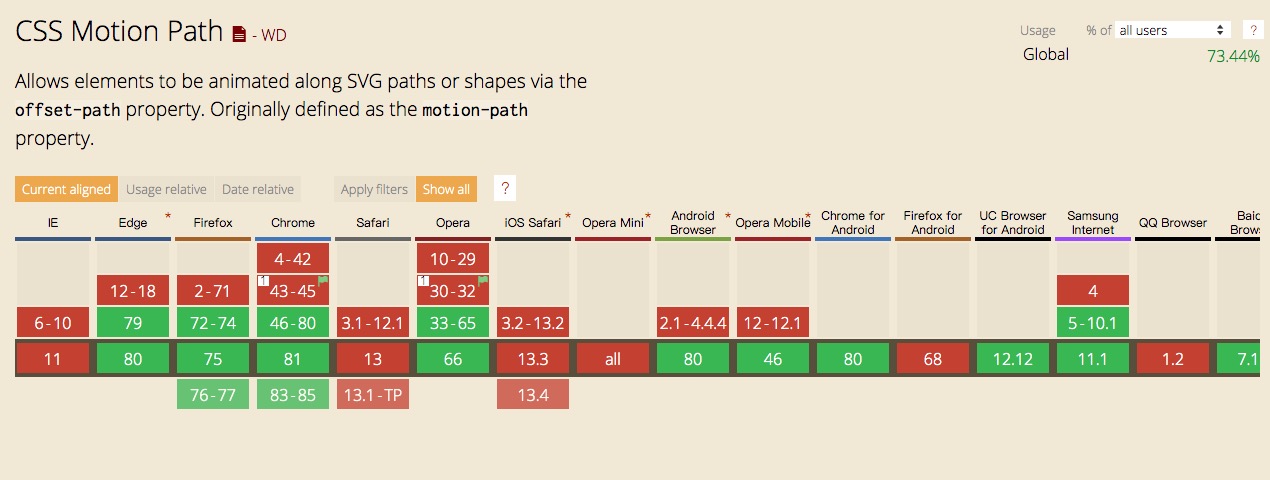The height and width of the screenshot is (480, 1270).
Task: Switch to Usage relative view
Action: coord(166,189)
